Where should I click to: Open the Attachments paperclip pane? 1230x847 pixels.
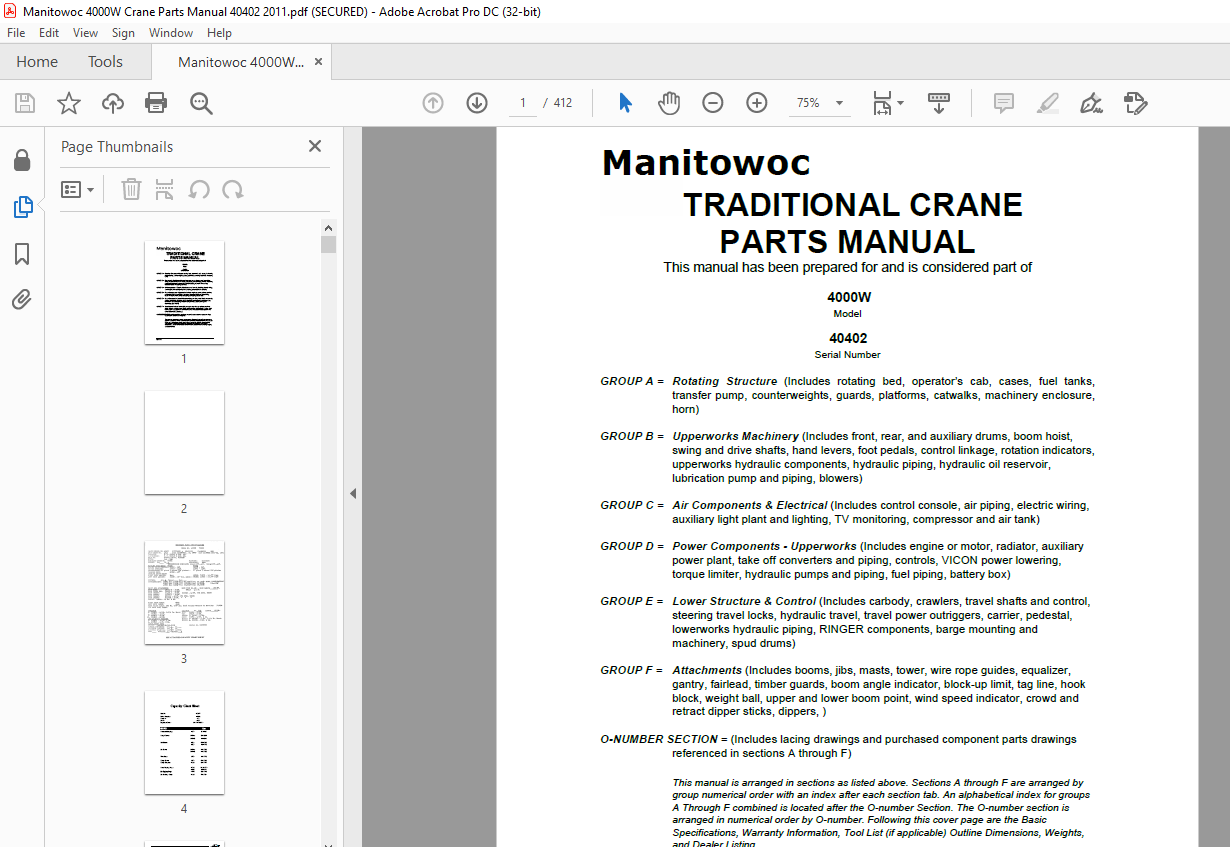coord(22,300)
